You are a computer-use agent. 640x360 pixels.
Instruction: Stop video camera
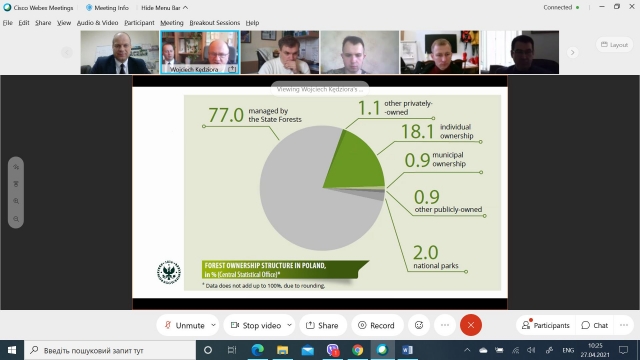click(256, 325)
